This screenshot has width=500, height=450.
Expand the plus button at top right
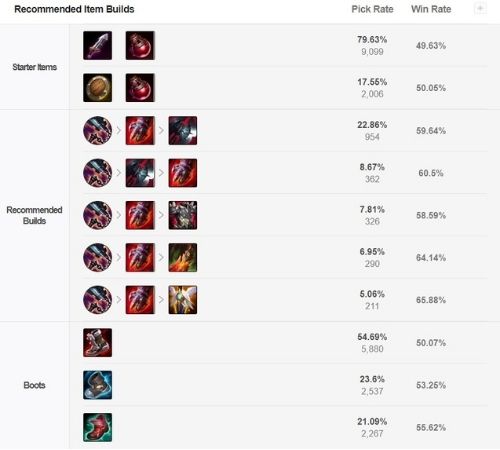click(x=480, y=9)
